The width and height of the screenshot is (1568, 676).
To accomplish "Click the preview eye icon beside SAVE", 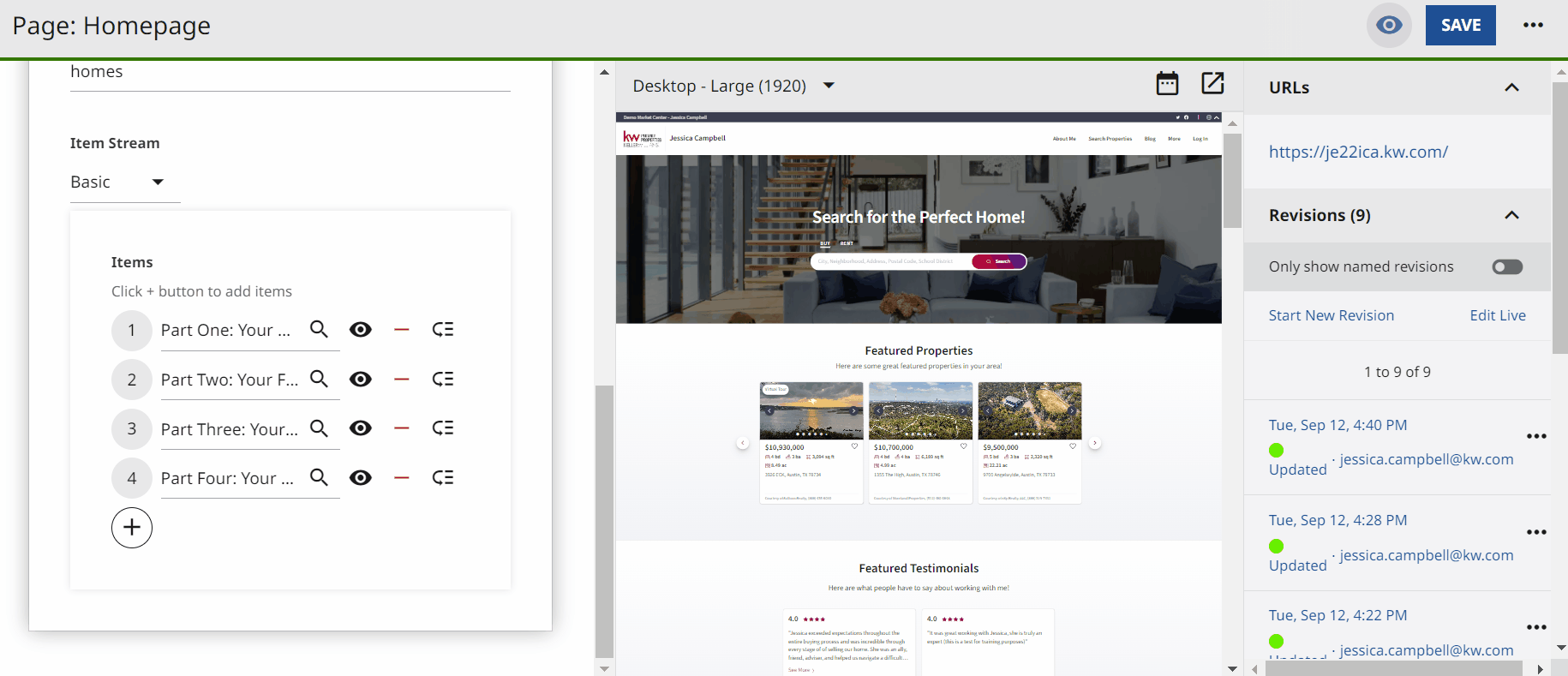I will pyautogui.click(x=1388, y=26).
